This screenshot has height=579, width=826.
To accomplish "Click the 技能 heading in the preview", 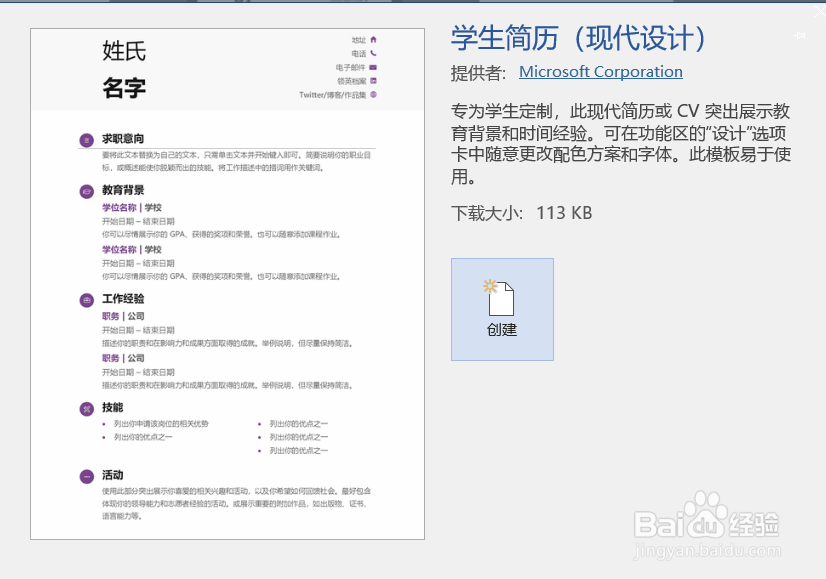I will pyautogui.click(x=112, y=407).
